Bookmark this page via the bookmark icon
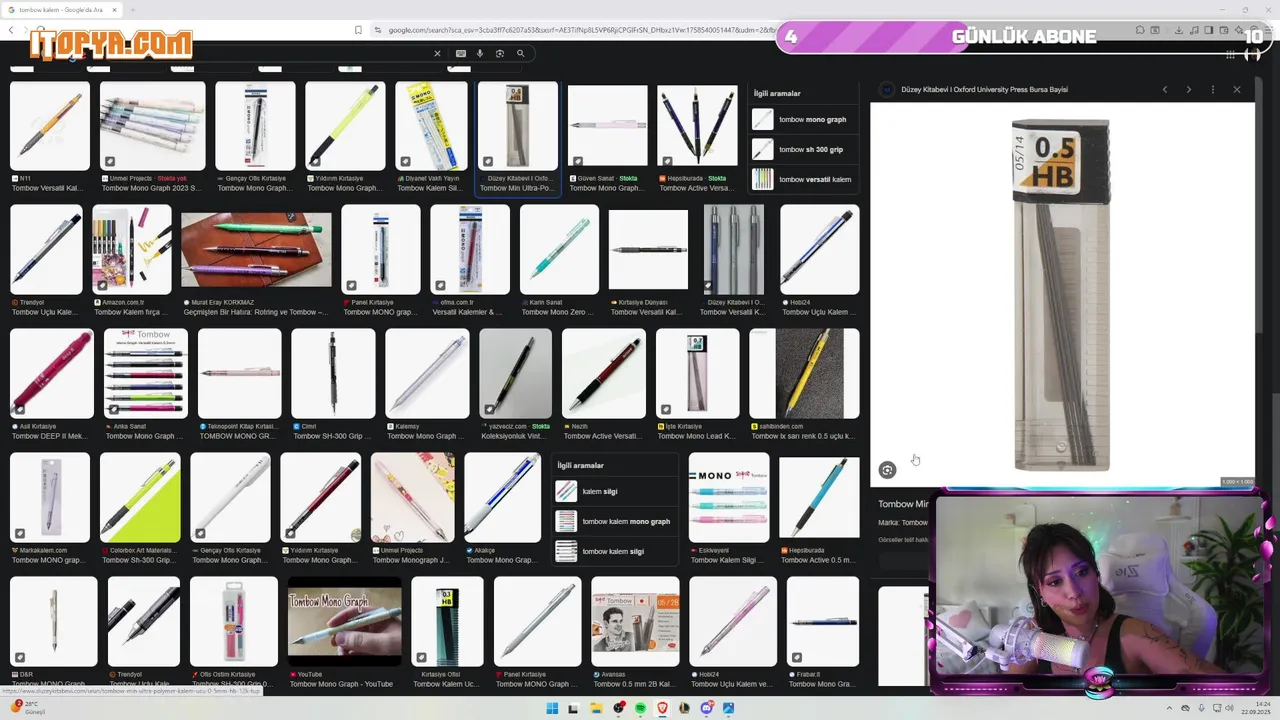1280x720 pixels. (358, 30)
